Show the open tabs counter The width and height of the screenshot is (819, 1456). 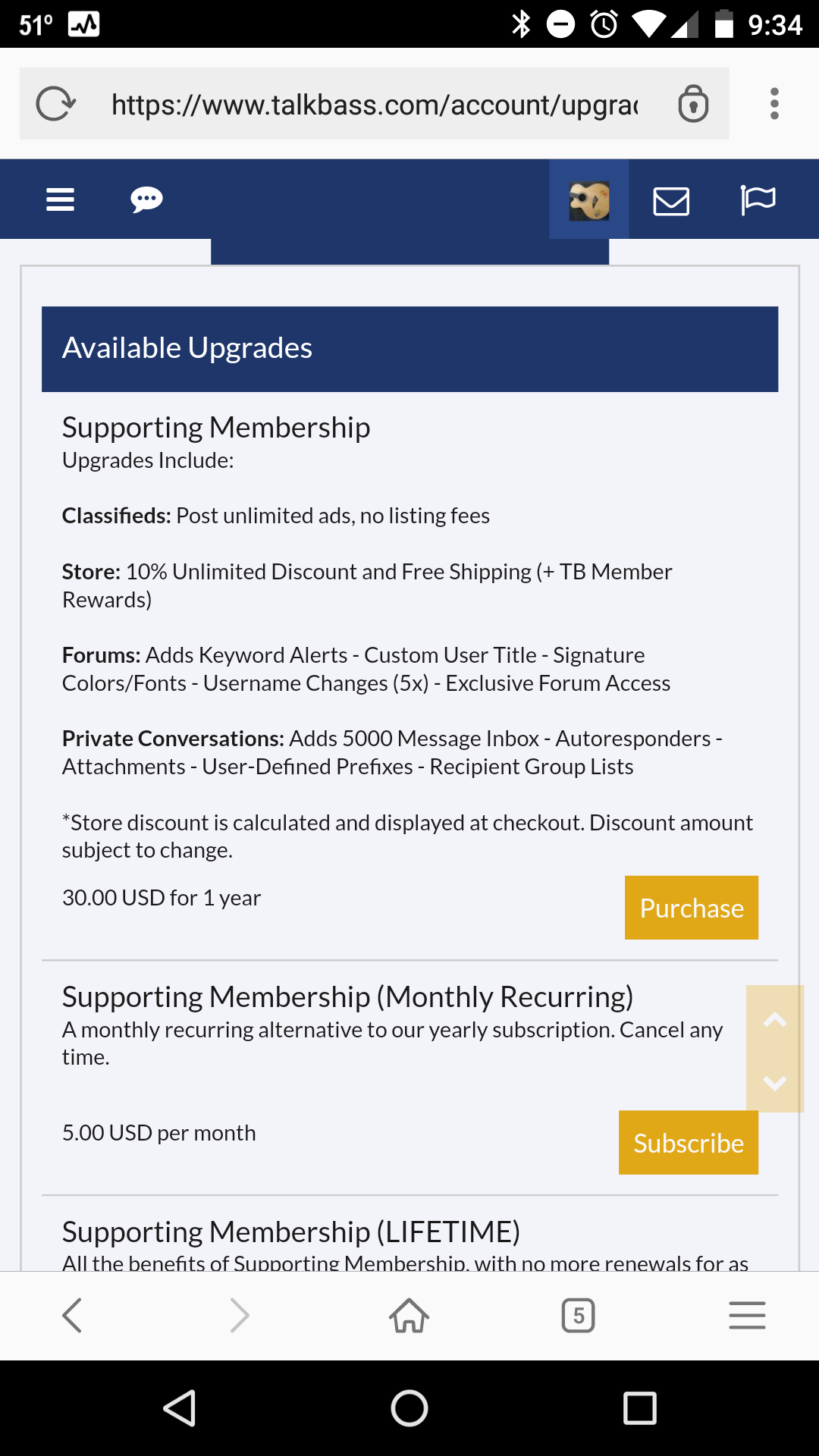tap(578, 1315)
